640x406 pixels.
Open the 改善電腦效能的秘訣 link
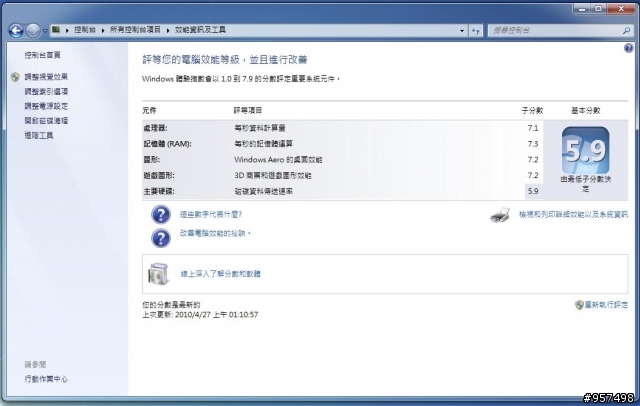pos(215,233)
